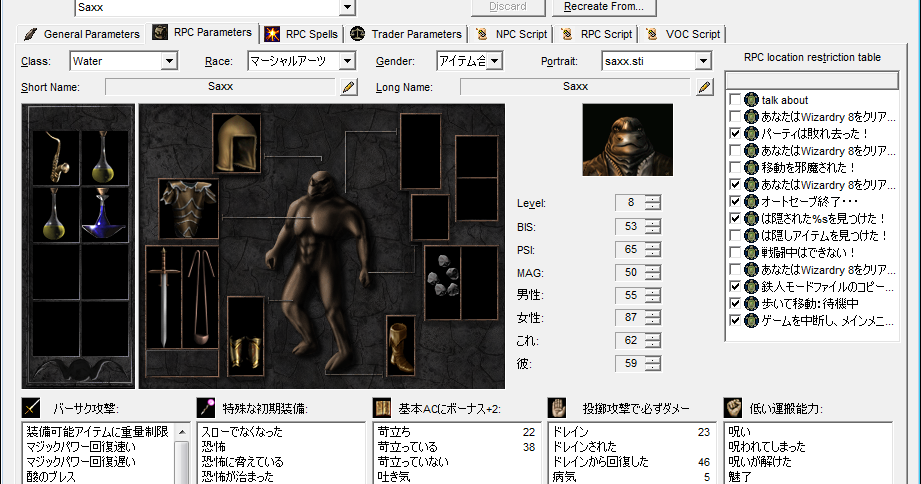This screenshot has height=484, width=921.
Task: Toggle 'は隠された%sを見つけた！' checkbox
Action: 735,219
